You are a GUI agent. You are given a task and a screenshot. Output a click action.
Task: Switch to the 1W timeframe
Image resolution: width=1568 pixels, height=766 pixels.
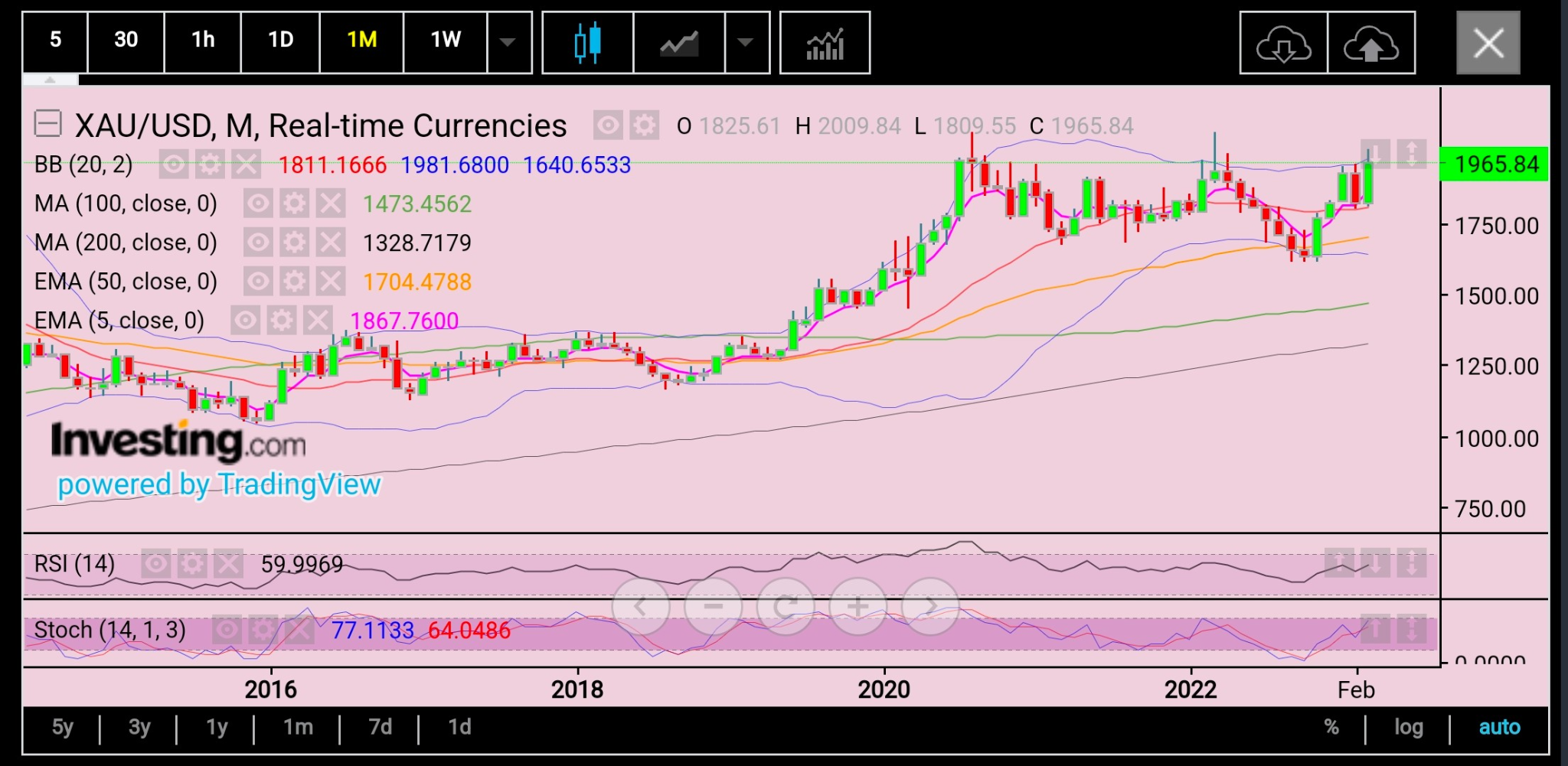pyautogui.click(x=446, y=42)
